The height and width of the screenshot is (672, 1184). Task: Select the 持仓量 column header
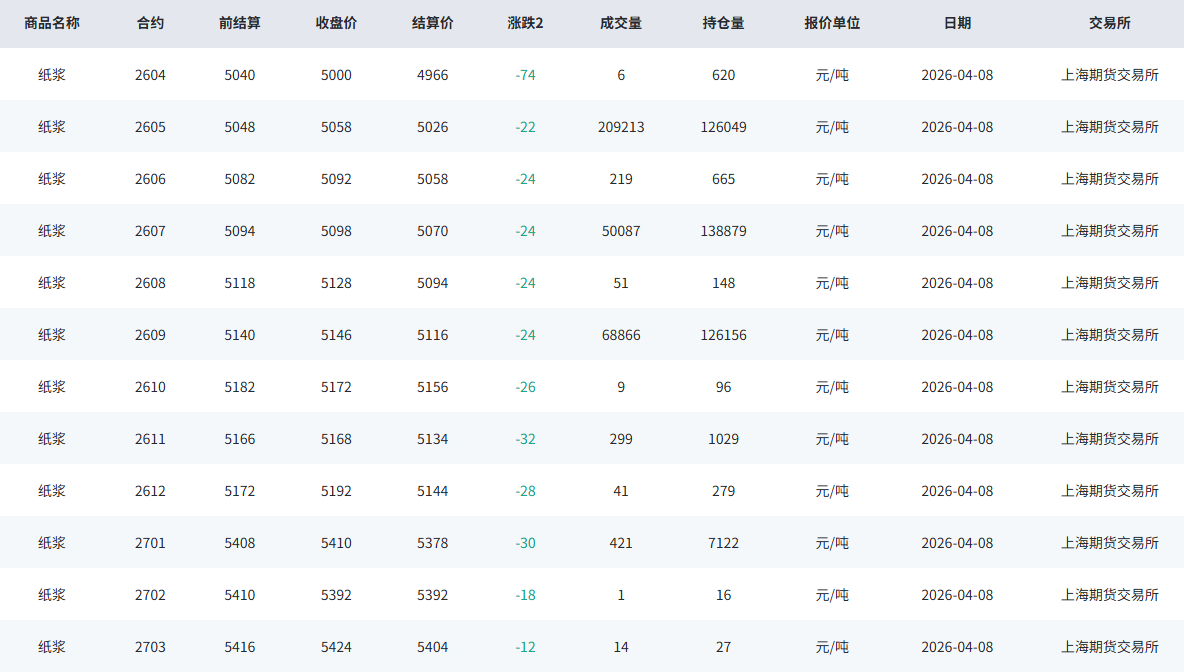click(723, 23)
